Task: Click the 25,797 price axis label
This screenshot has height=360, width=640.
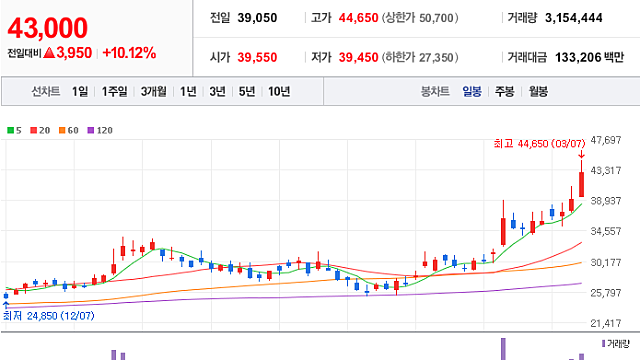Action: 606,293
